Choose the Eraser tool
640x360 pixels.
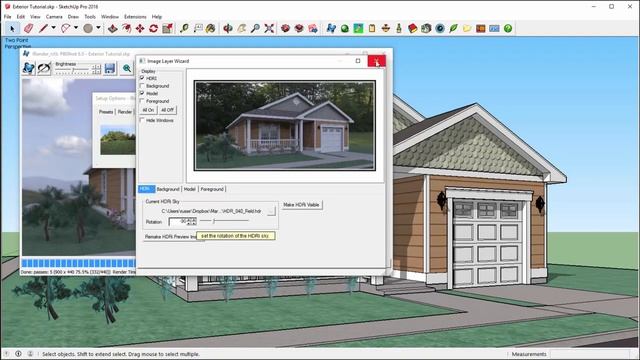pyautogui.click(x=28, y=28)
